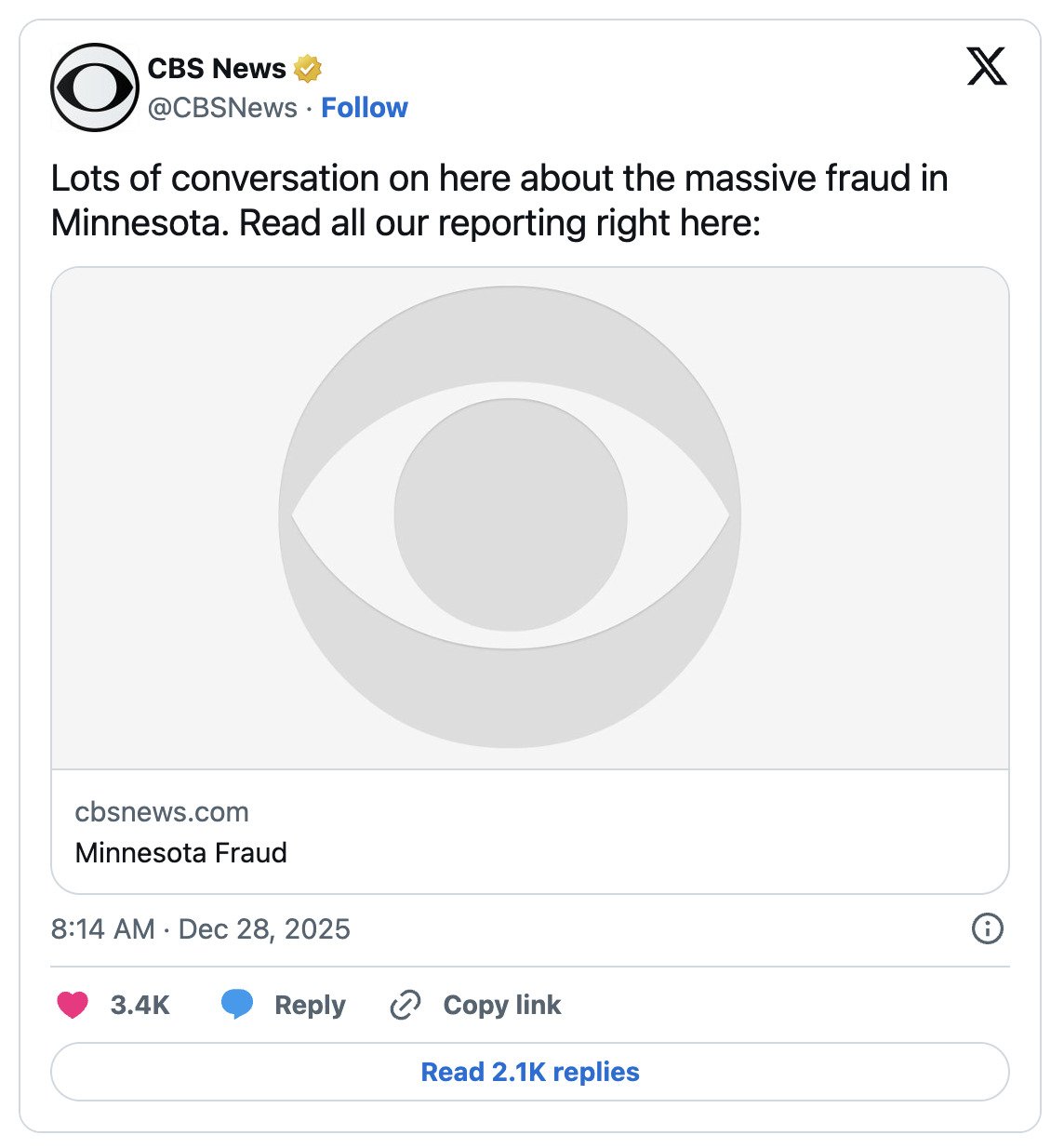Viewport: 1064px width, 1148px height.
Task: Like the tweet with the heart icon
Action: click(73, 1005)
